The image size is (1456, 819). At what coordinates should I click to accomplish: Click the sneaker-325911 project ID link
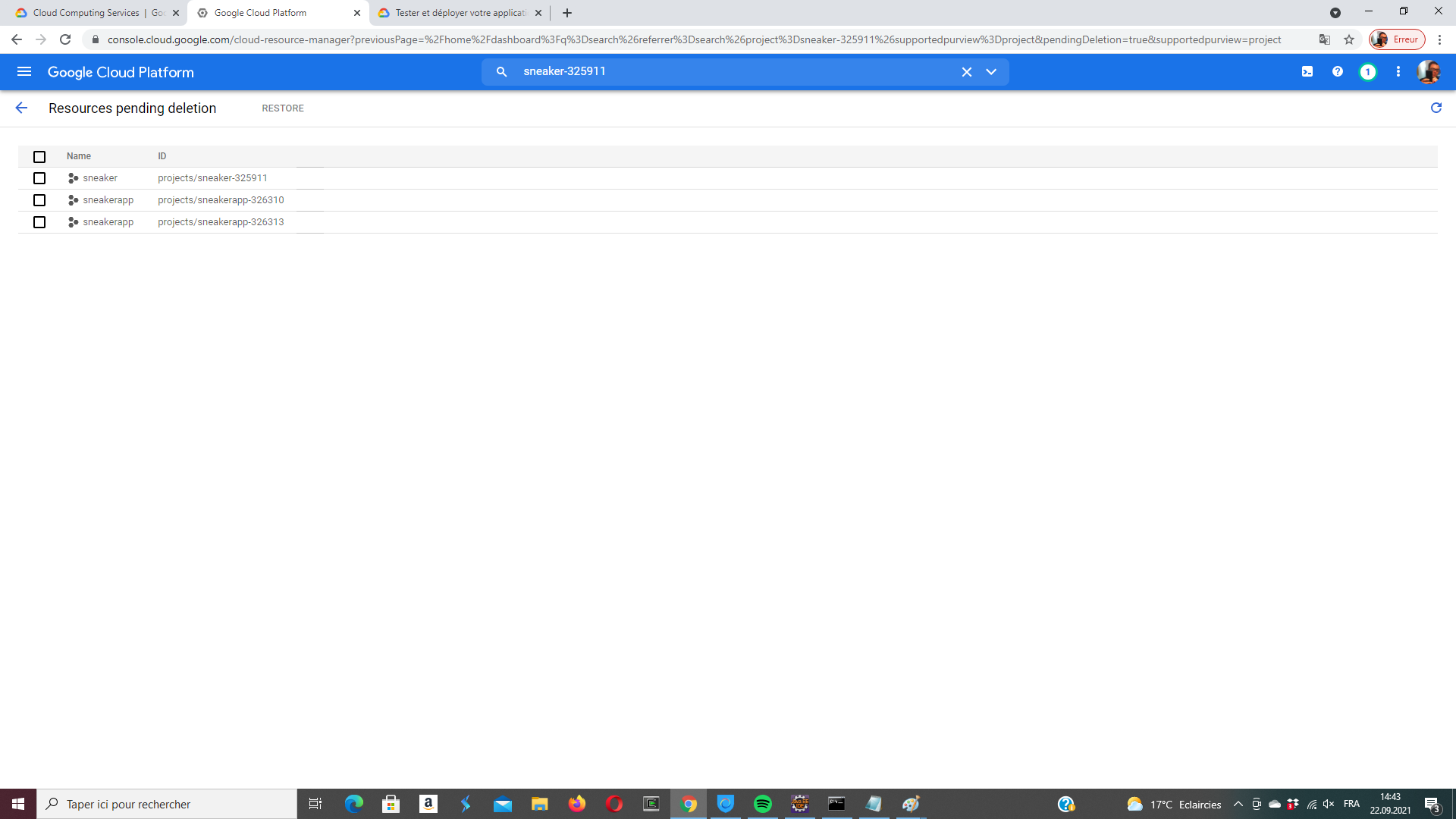pyautogui.click(x=213, y=177)
